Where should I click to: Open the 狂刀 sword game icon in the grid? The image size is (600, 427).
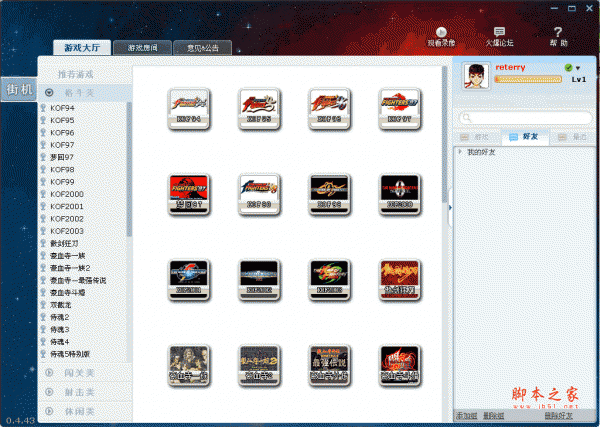(x=399, y=280)
